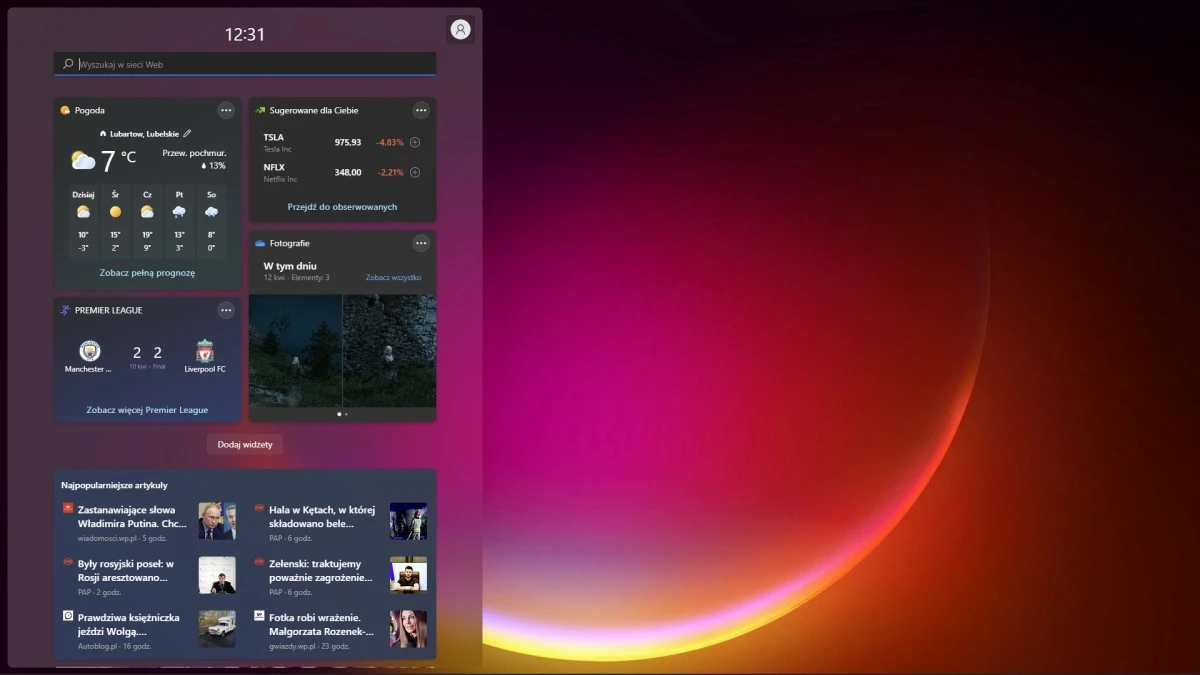Open the Premier League widget more options menu

tap(227, 310)
